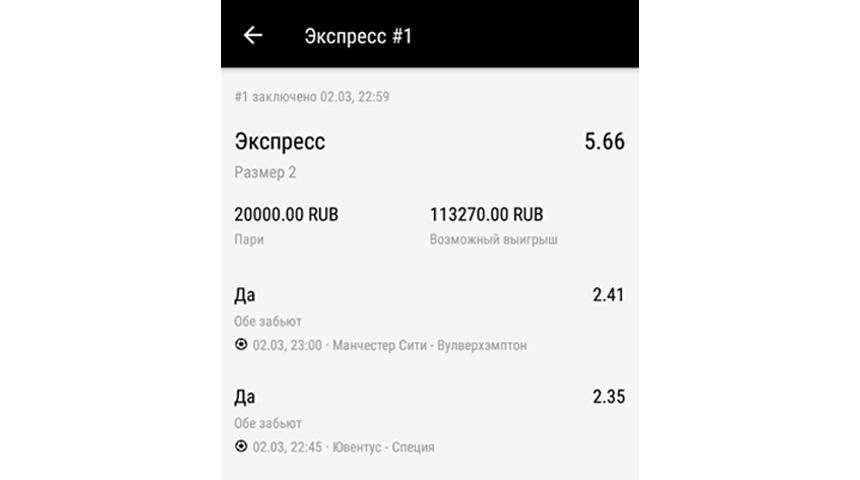860x480 pixels.
Task: Click the Размер 2 label
Action: (x=265, y=172)
